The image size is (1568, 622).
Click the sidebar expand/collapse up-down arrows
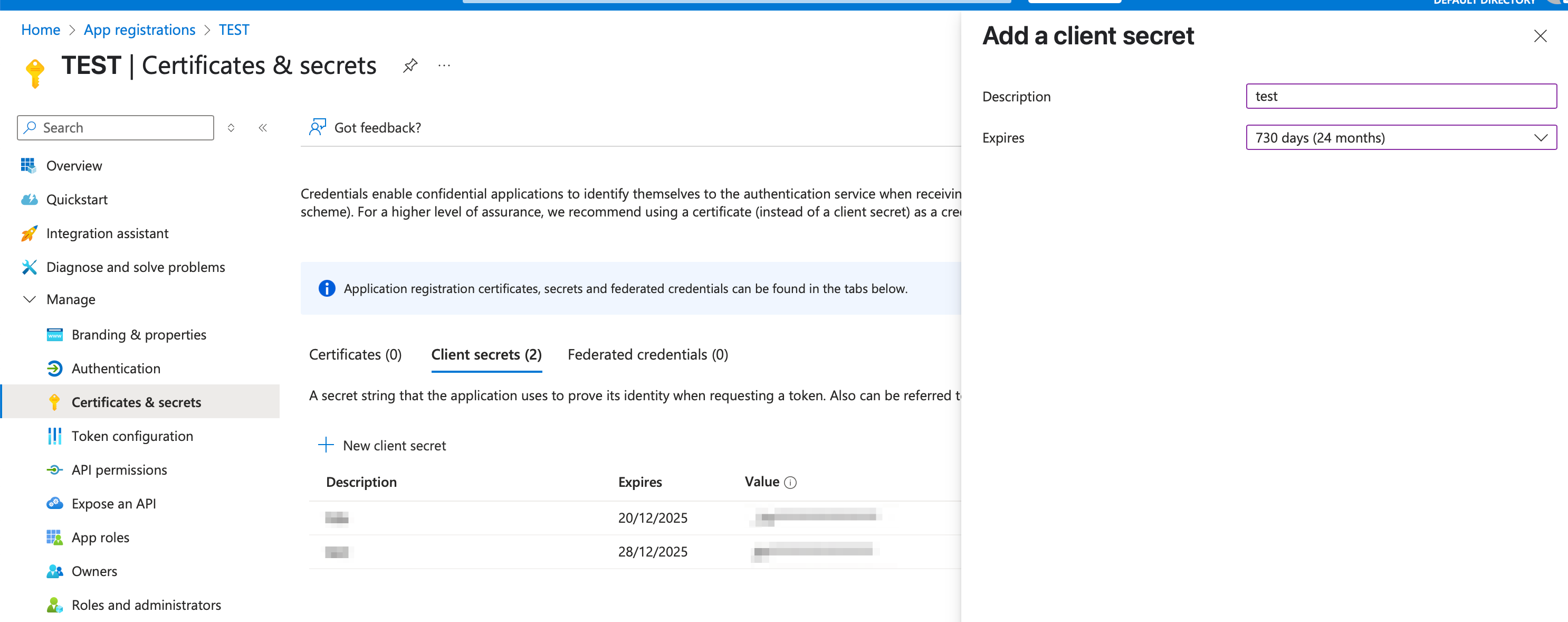pyautogui.click(x=231, y=128)
